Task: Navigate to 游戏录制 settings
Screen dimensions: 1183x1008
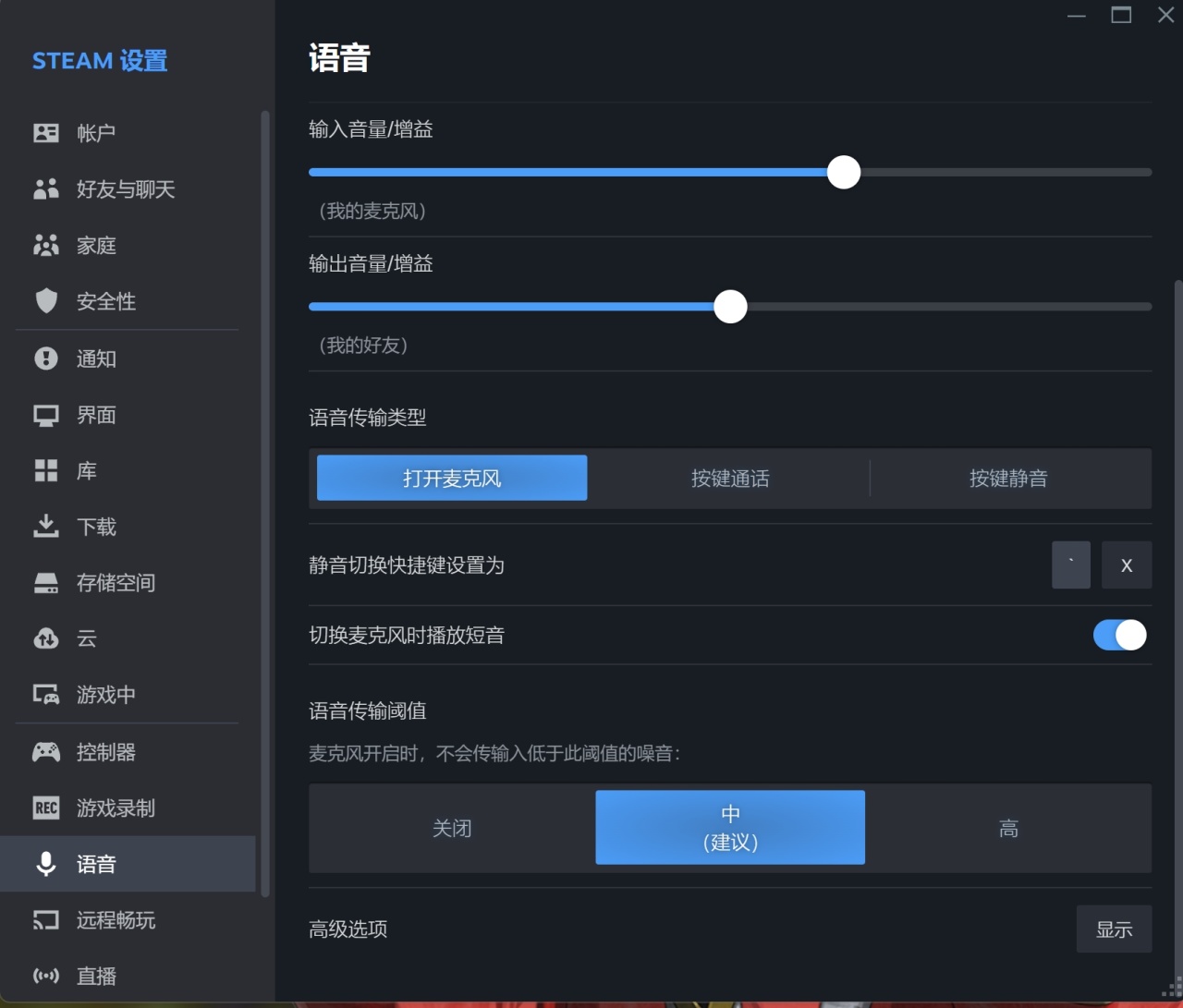Action: point(128,808)
